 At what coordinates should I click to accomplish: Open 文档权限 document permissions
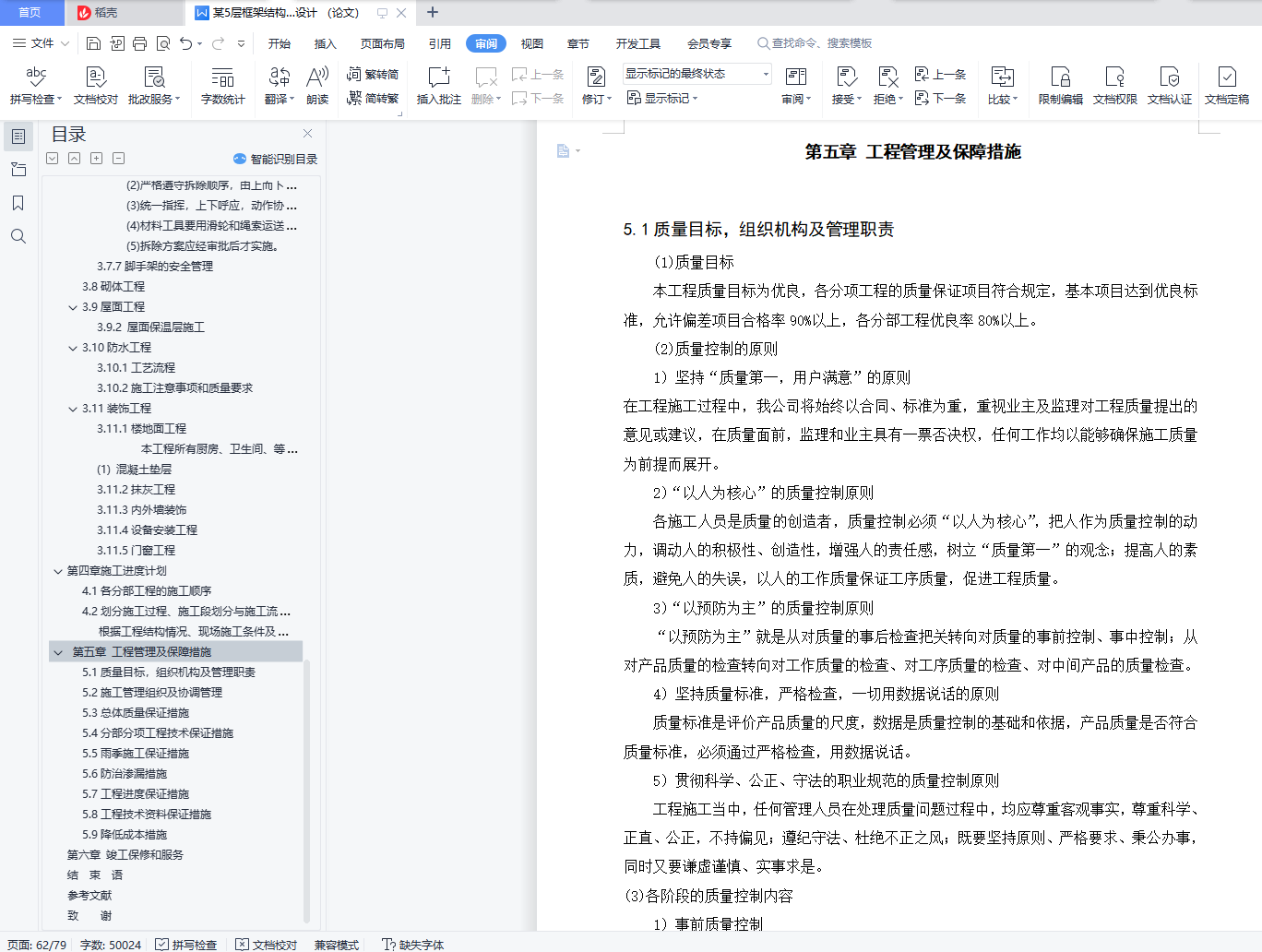[1114, 85]
